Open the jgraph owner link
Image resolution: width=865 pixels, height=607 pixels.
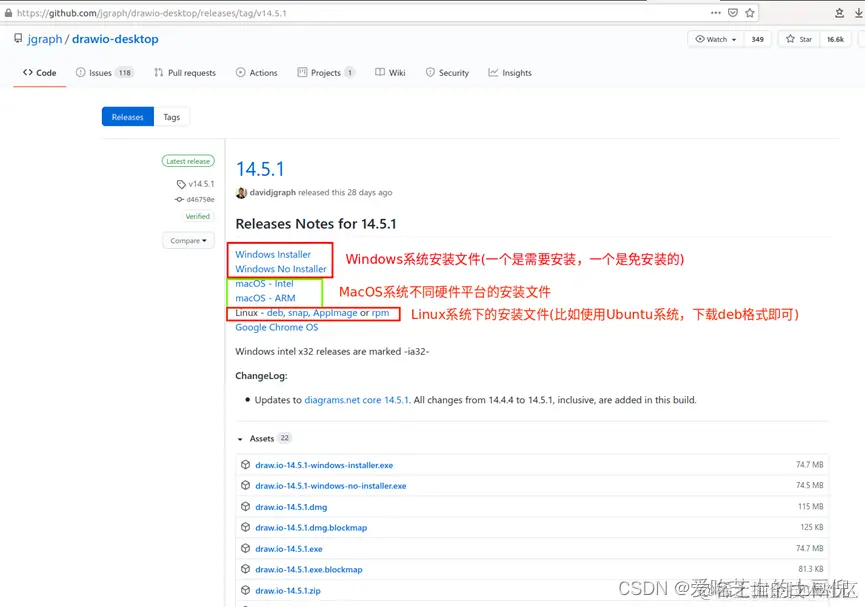tap(45, 39)
